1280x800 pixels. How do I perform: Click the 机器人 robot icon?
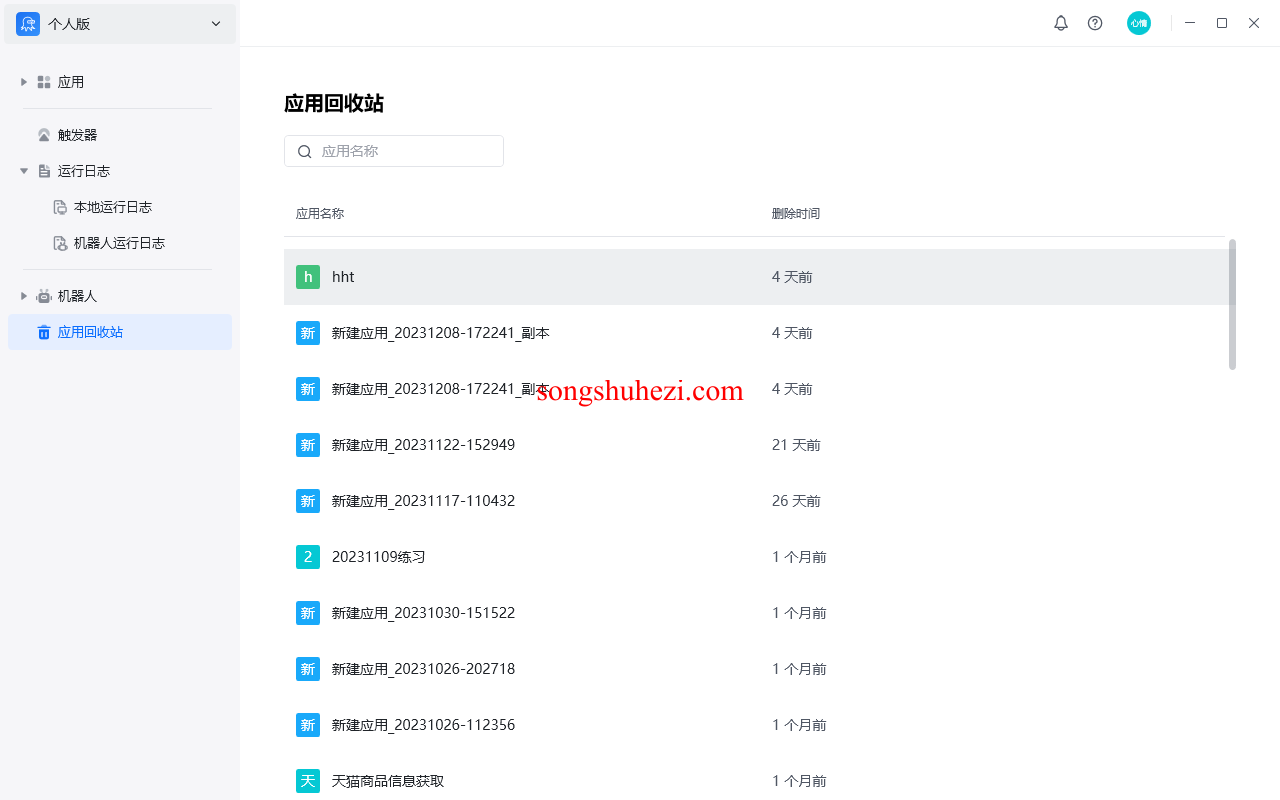(44, 296)
